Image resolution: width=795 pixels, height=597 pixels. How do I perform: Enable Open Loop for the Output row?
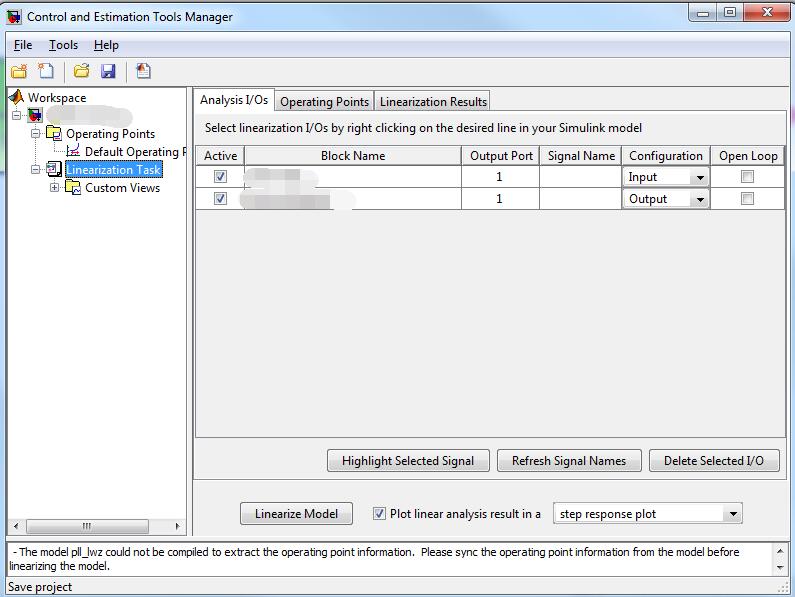coord(747,198)
